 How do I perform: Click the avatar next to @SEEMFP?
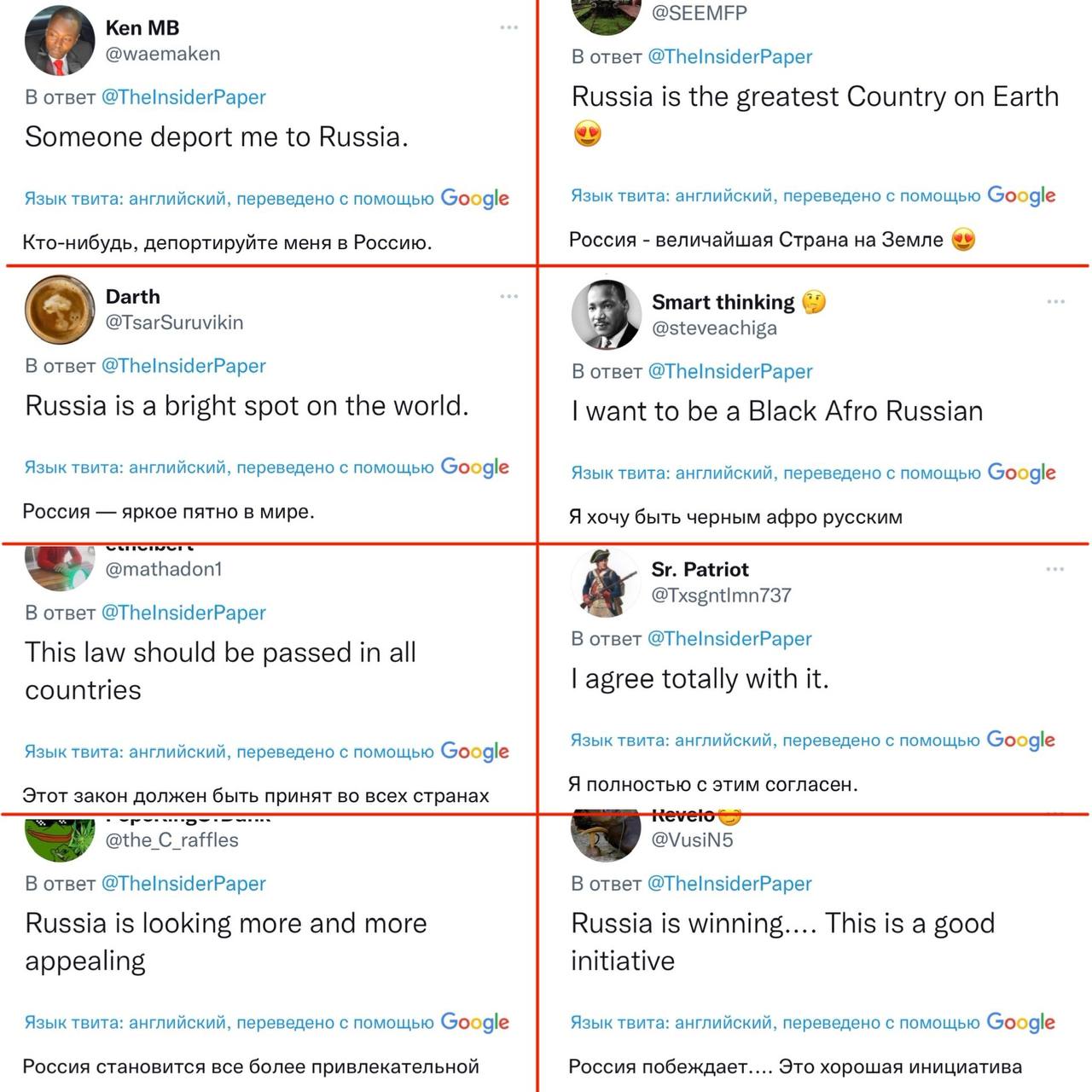tap(606, 16)
